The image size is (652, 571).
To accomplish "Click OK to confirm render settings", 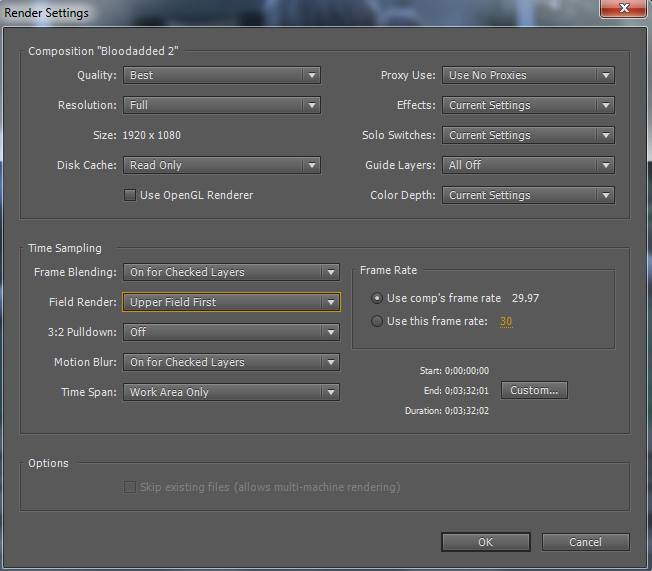I will click(x=486, y=542).
